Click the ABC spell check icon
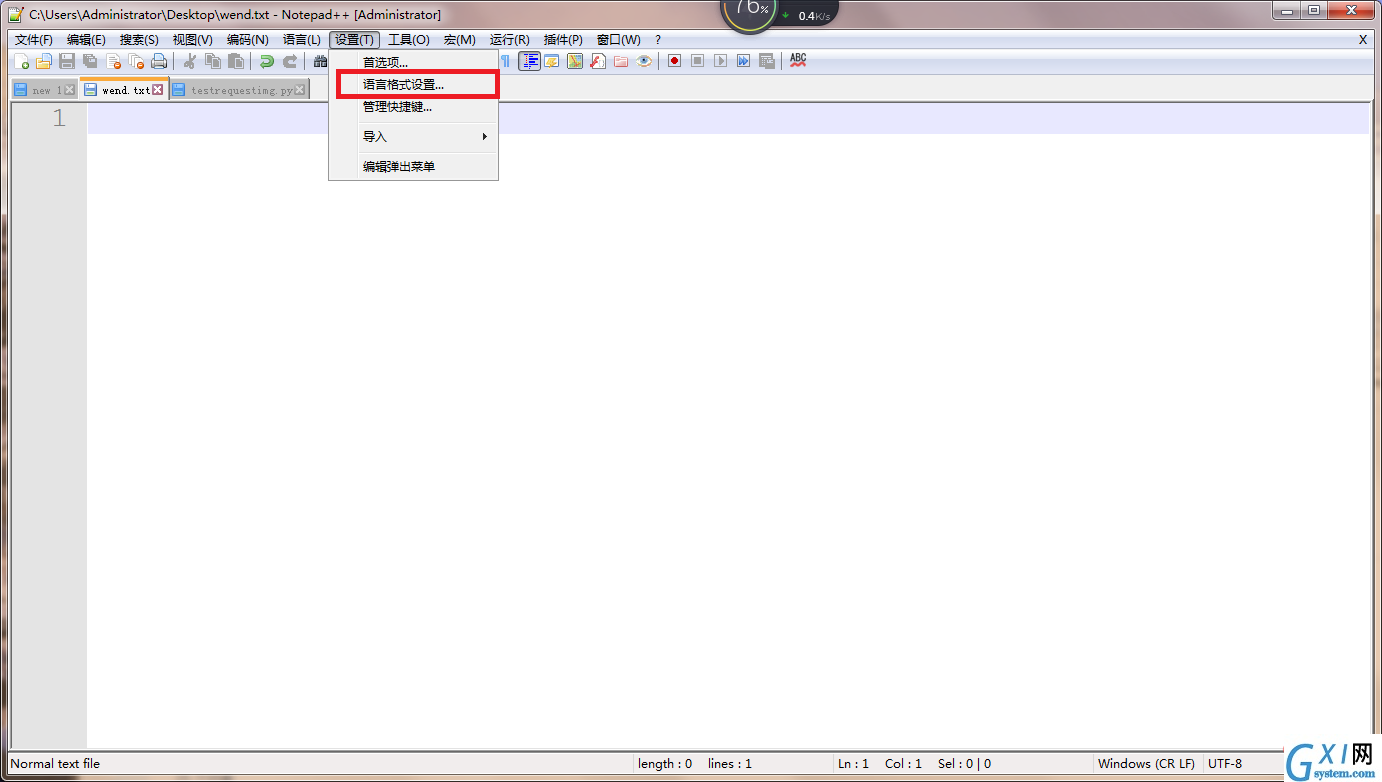 click(x=798, y=61)
